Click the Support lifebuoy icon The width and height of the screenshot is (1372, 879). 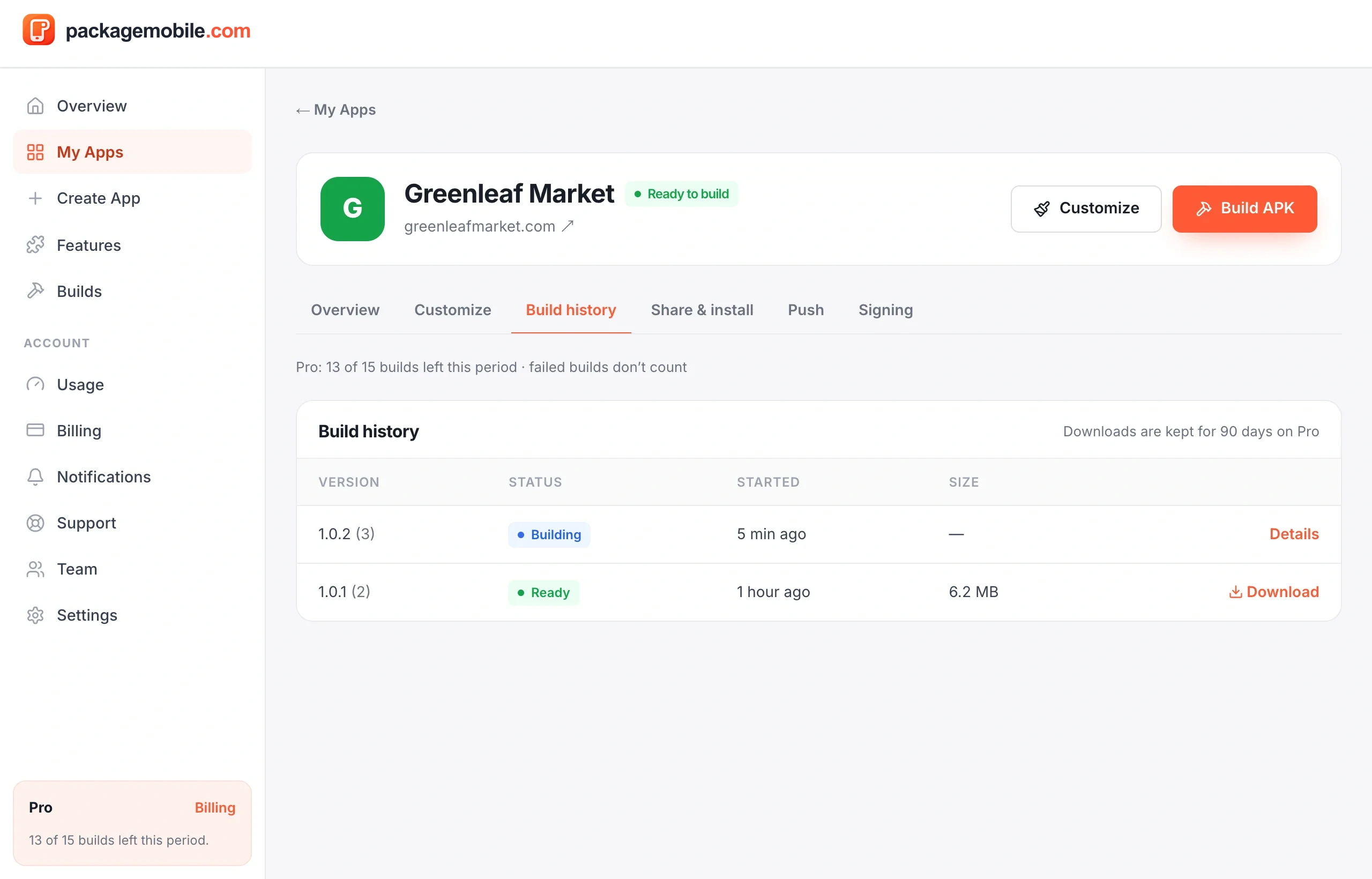click(x=35, y=523)
